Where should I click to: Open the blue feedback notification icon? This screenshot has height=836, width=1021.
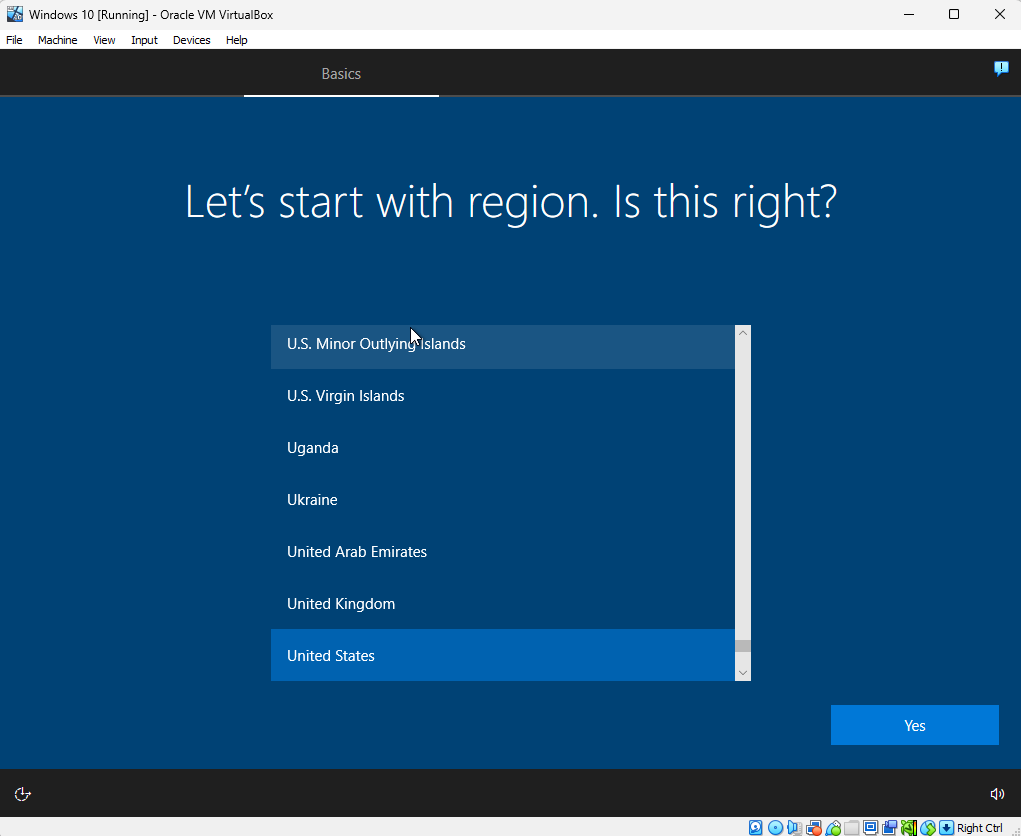click(1001, 68)
